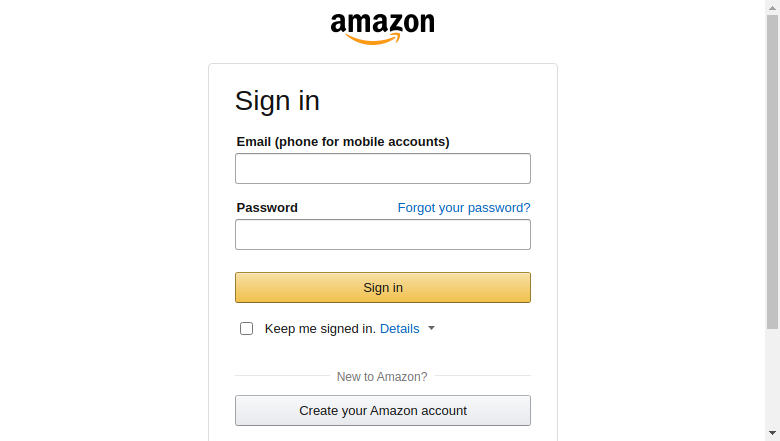Click the large 'Sign in' heading
780x441 pixels.
(x=277, y=101)
